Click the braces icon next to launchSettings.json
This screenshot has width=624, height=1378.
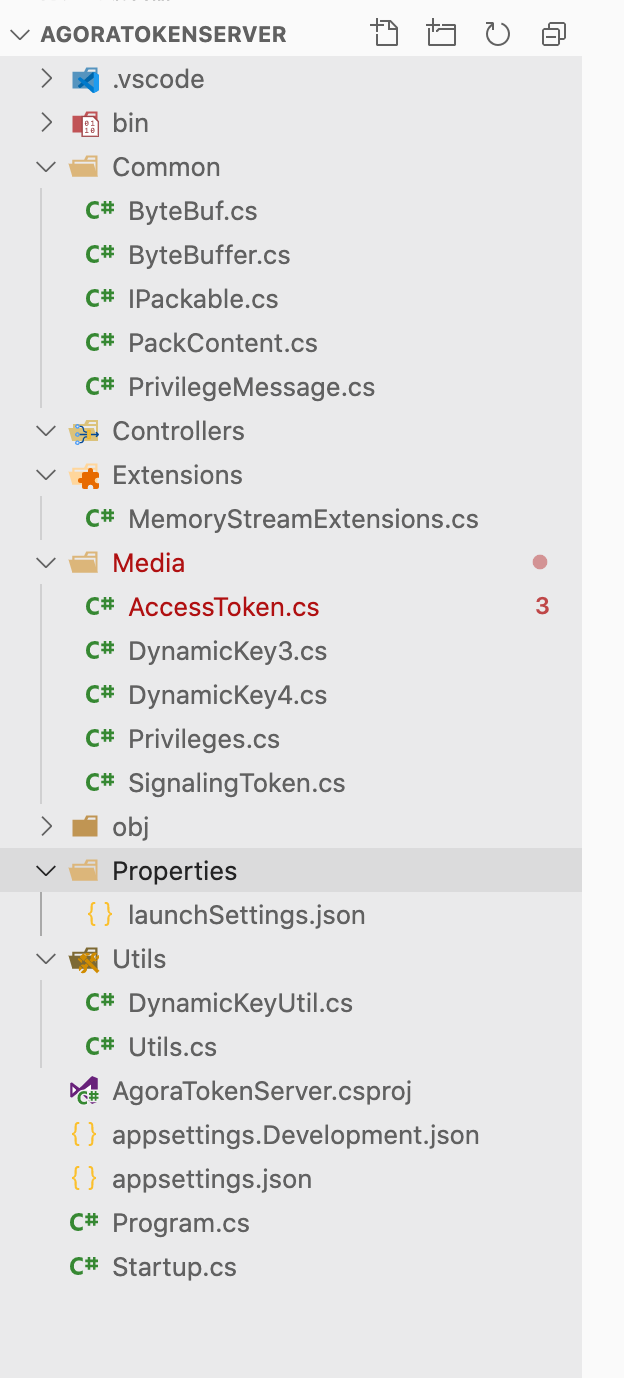tap(100, 914)
